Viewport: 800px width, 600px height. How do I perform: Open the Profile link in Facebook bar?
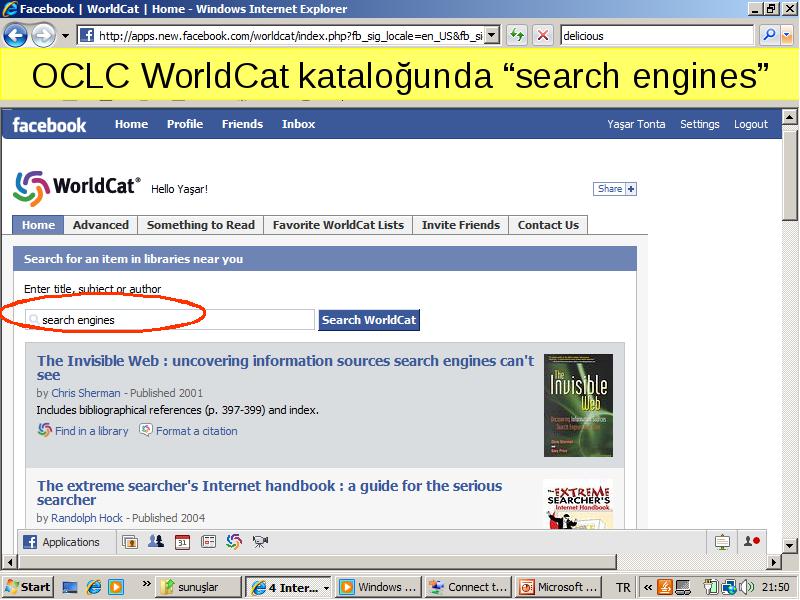(185, 124)
